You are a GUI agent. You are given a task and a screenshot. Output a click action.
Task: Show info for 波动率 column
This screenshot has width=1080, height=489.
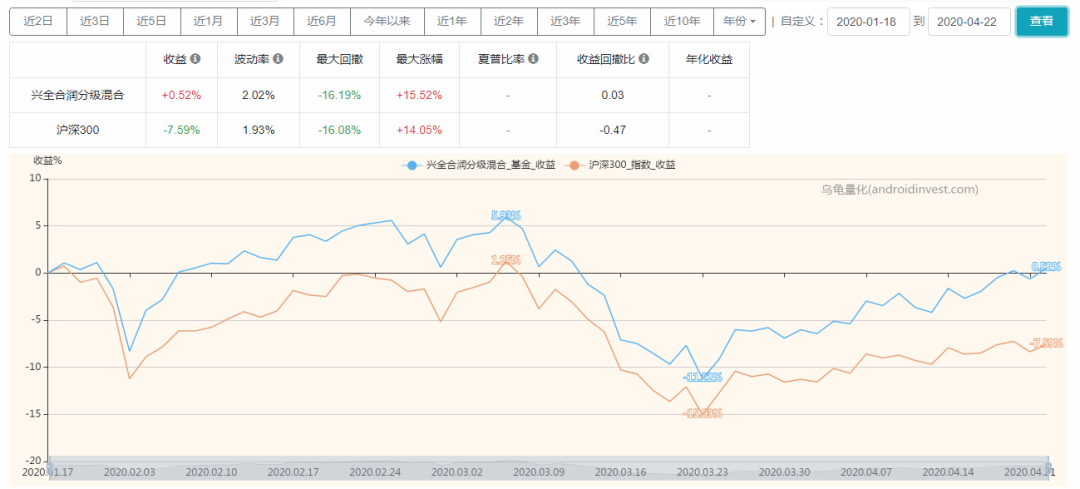click(278, 59)
